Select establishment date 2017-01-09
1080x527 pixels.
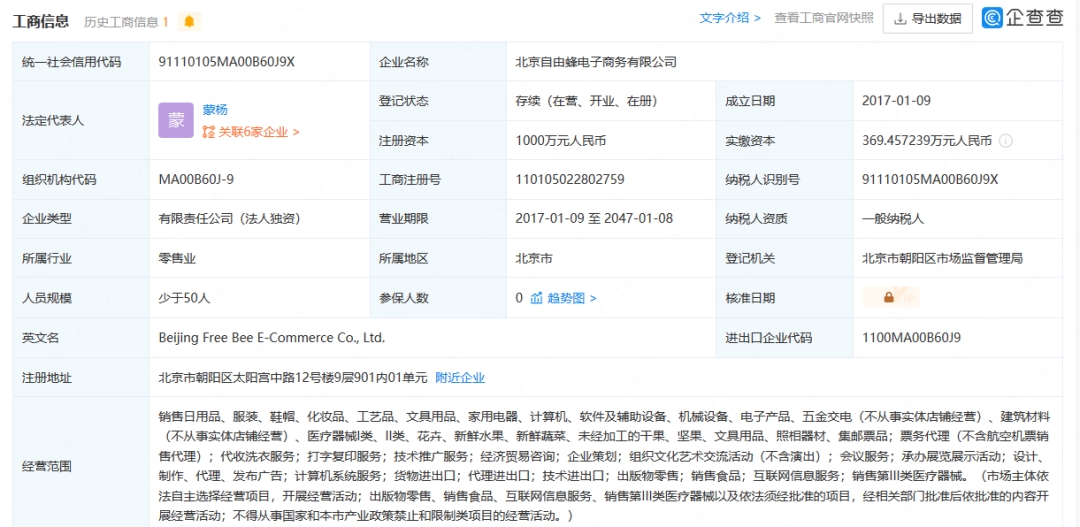896,101
